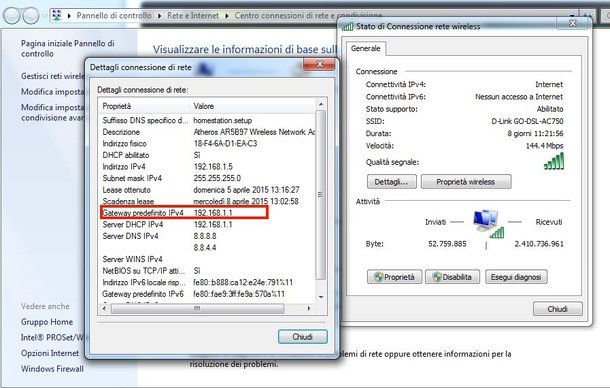Click Chiudi in network details dialog
Image resolution: width=610 pixels, height=388 pixels.
coord(303,337)
